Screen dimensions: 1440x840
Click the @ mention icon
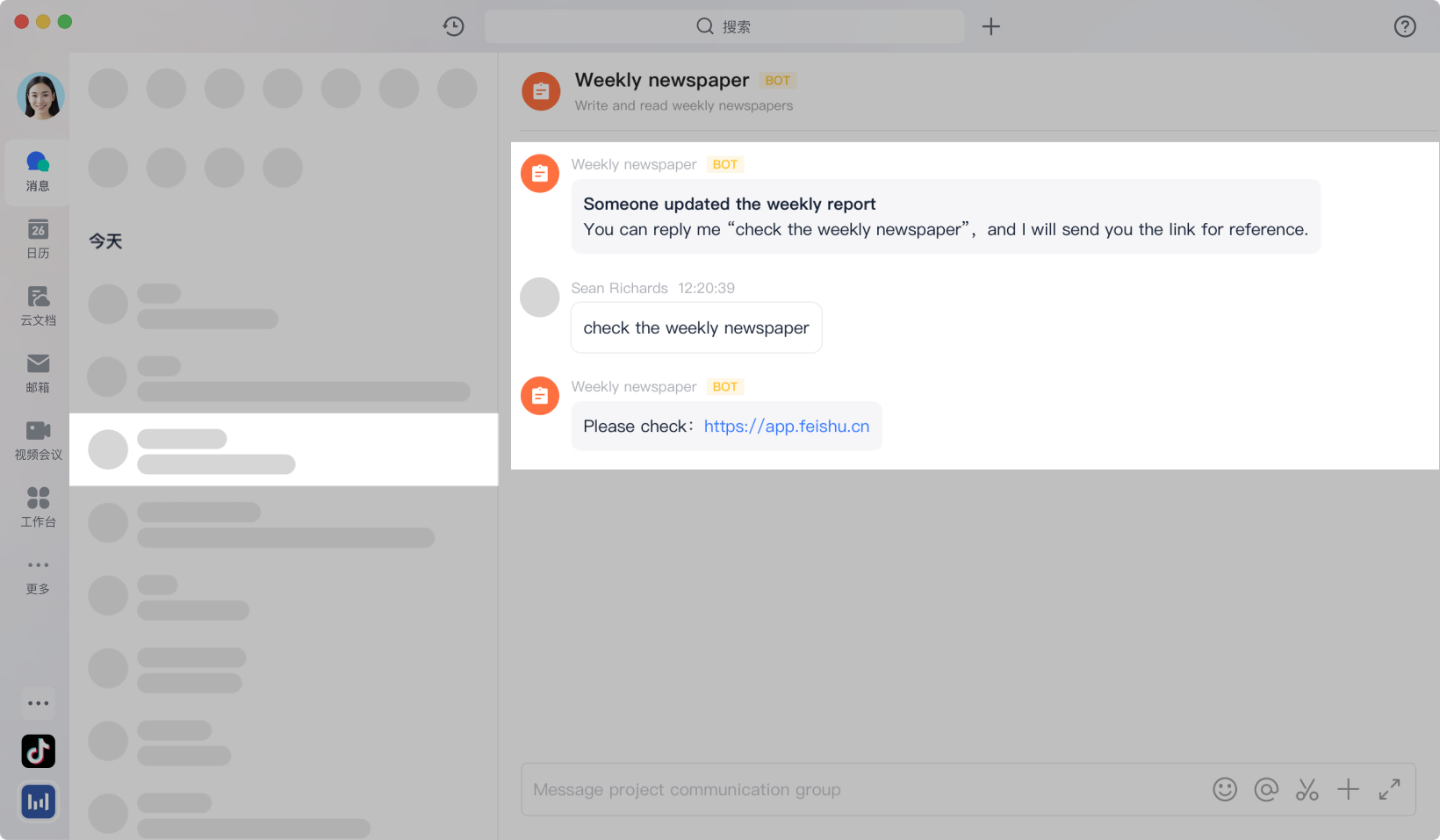[1266, 789]
